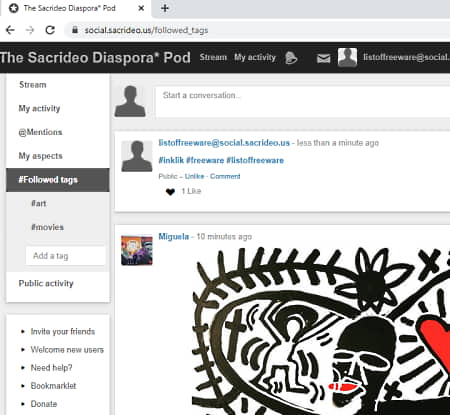Go back using the browser back arrow

[10, 30]
